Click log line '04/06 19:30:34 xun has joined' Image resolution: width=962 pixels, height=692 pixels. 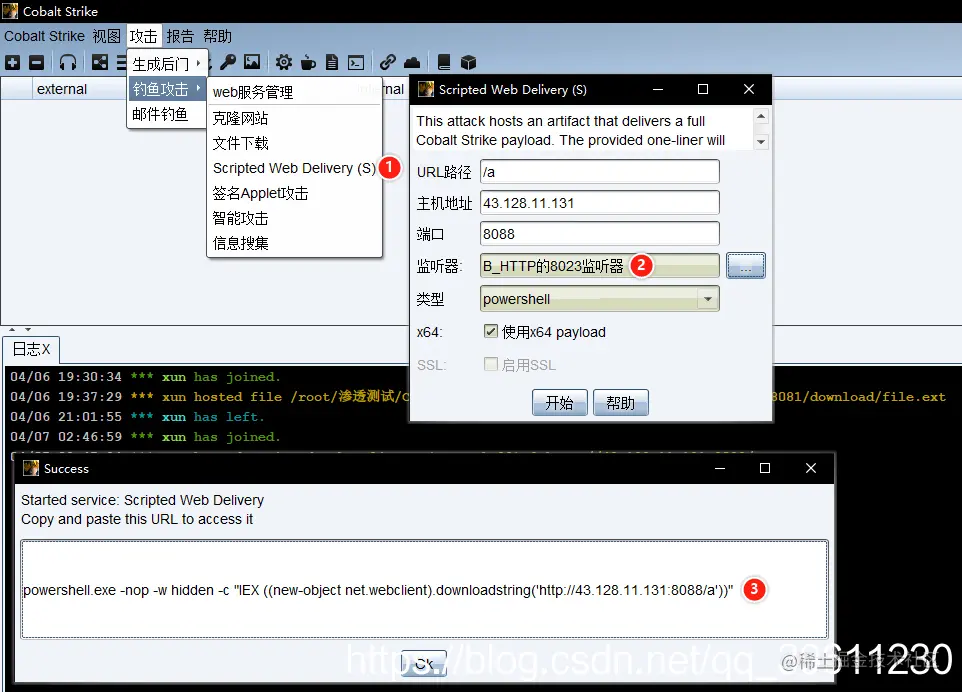click(145, 377)
